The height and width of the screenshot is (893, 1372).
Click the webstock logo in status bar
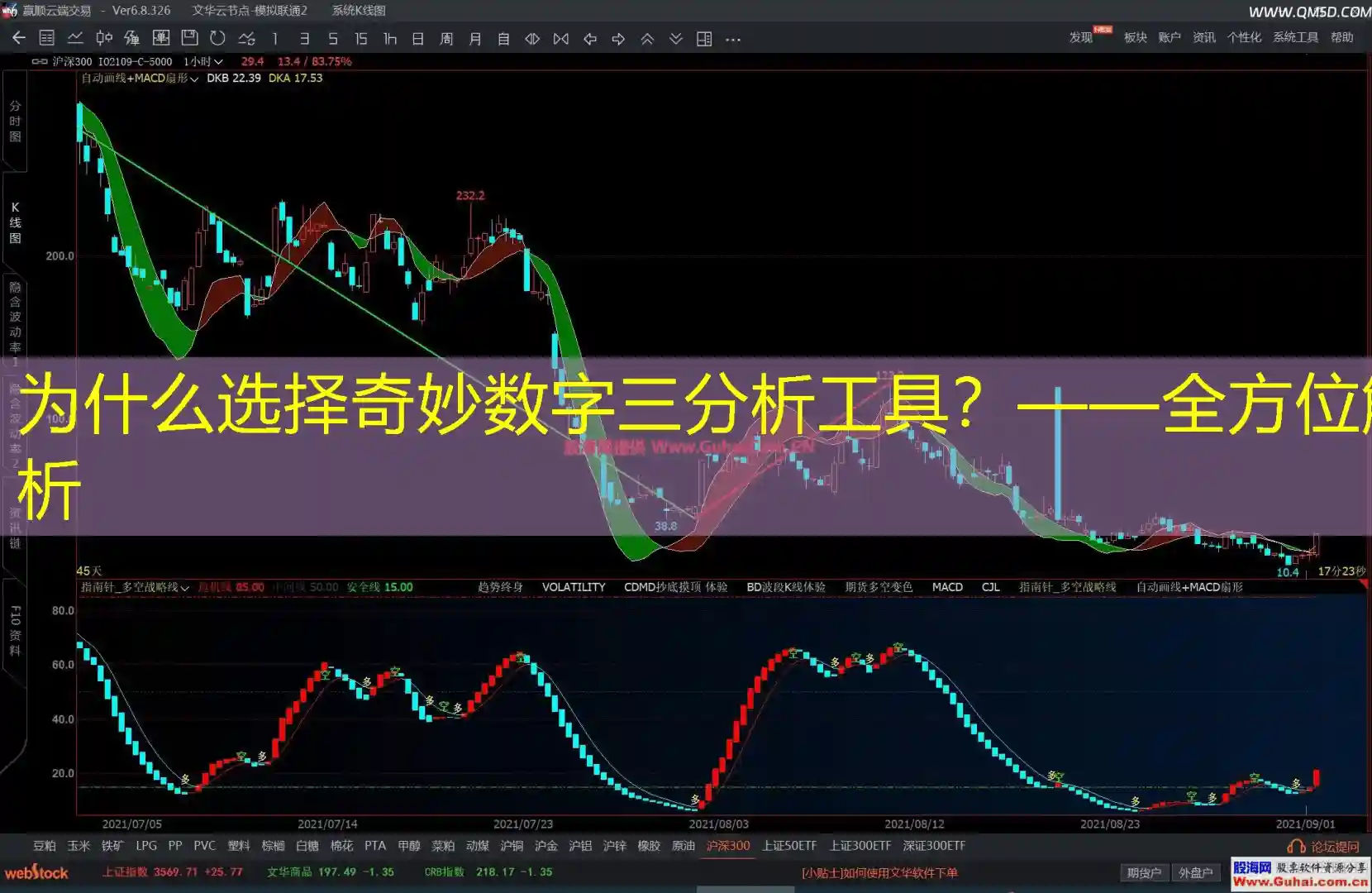coord(36,872)
